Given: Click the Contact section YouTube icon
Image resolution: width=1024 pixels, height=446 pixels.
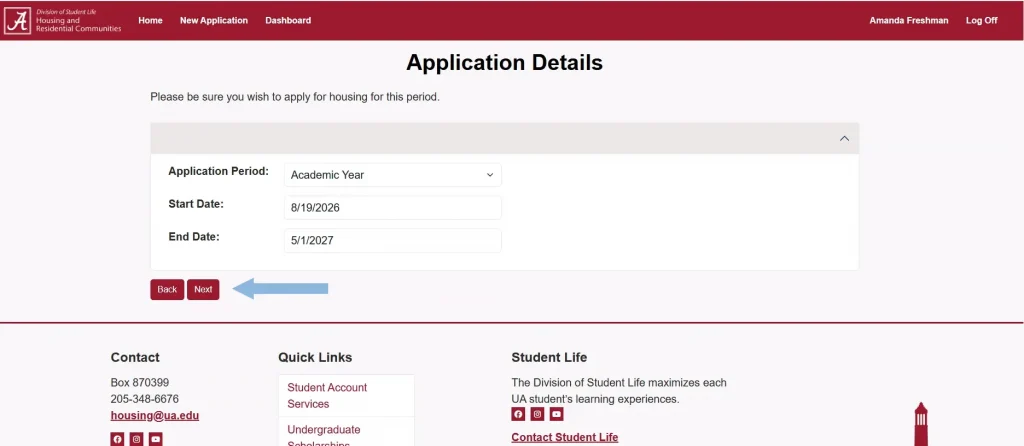Looking at the screenshot, I should coord(155,439).
